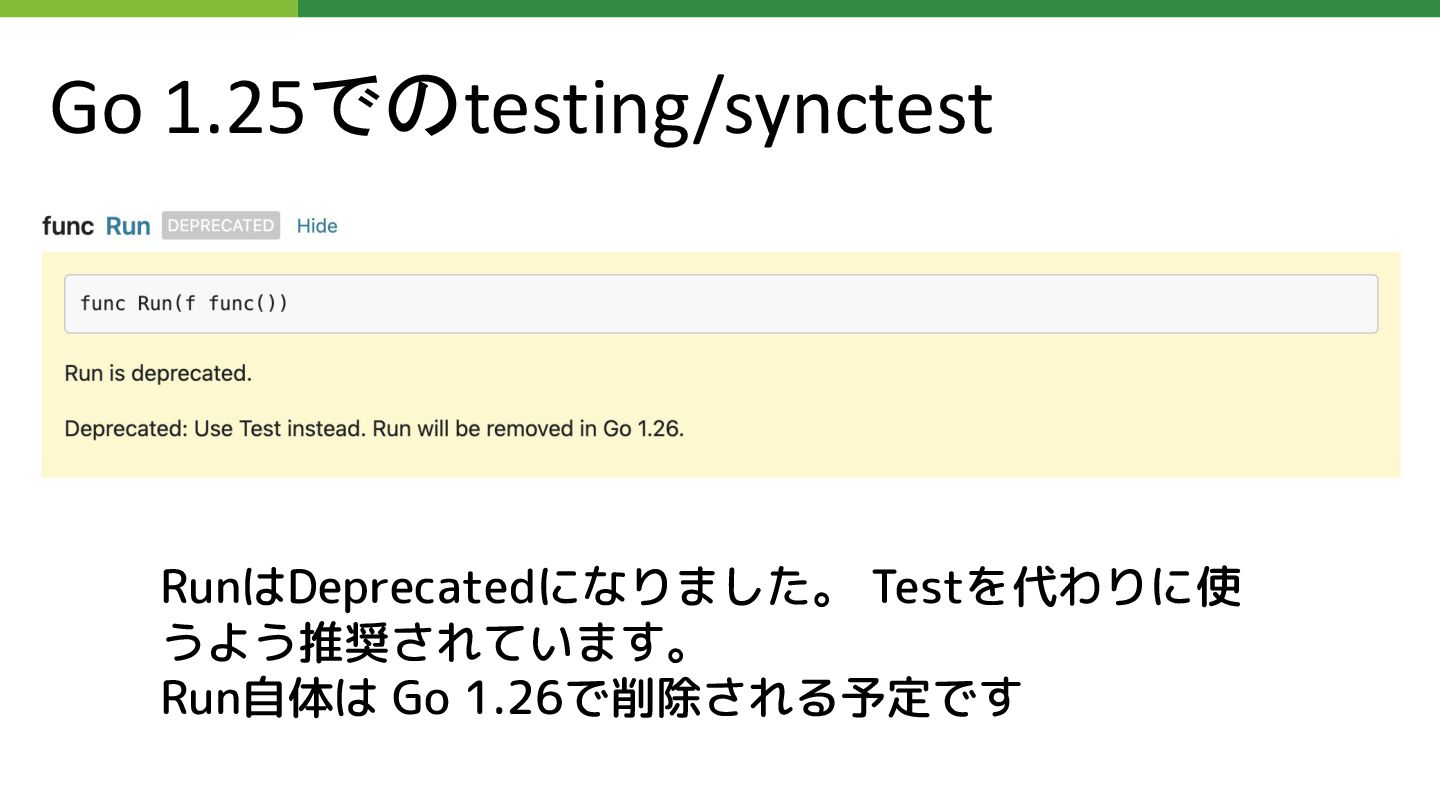Screen dimensions: 1440x810
Task: Click the Hide link beside the DEPRECATED badge
Action: [x=317, y=226]
